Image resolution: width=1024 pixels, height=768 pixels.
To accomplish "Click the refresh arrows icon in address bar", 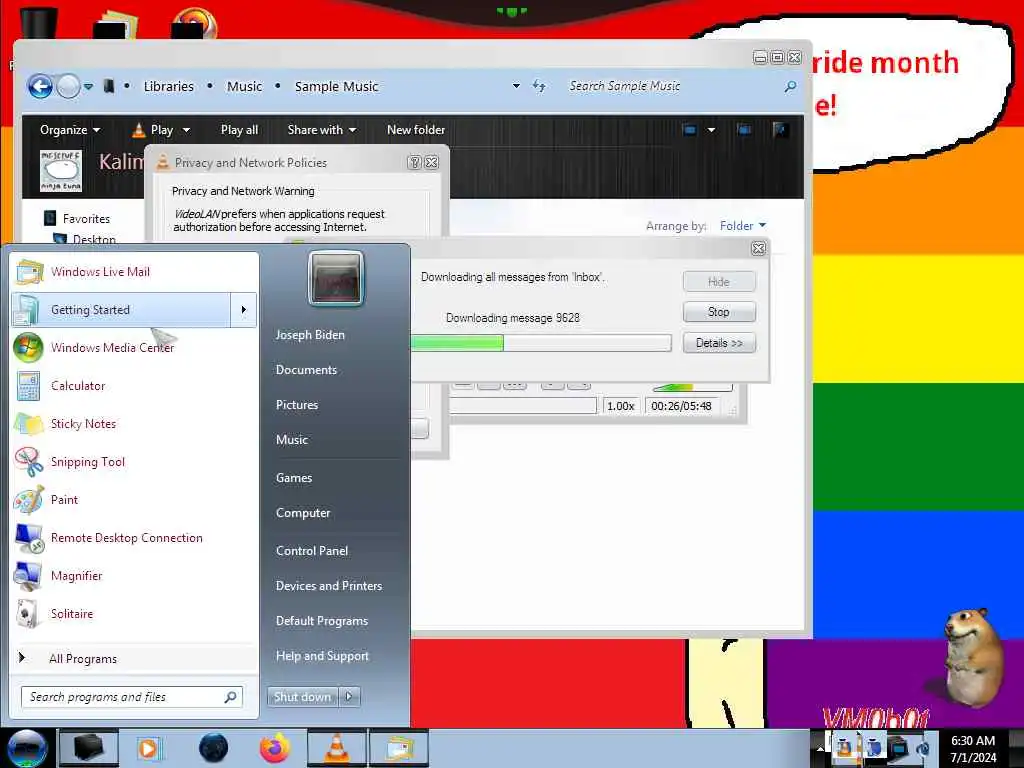I will pyautogui.click(x=539, y=86).
